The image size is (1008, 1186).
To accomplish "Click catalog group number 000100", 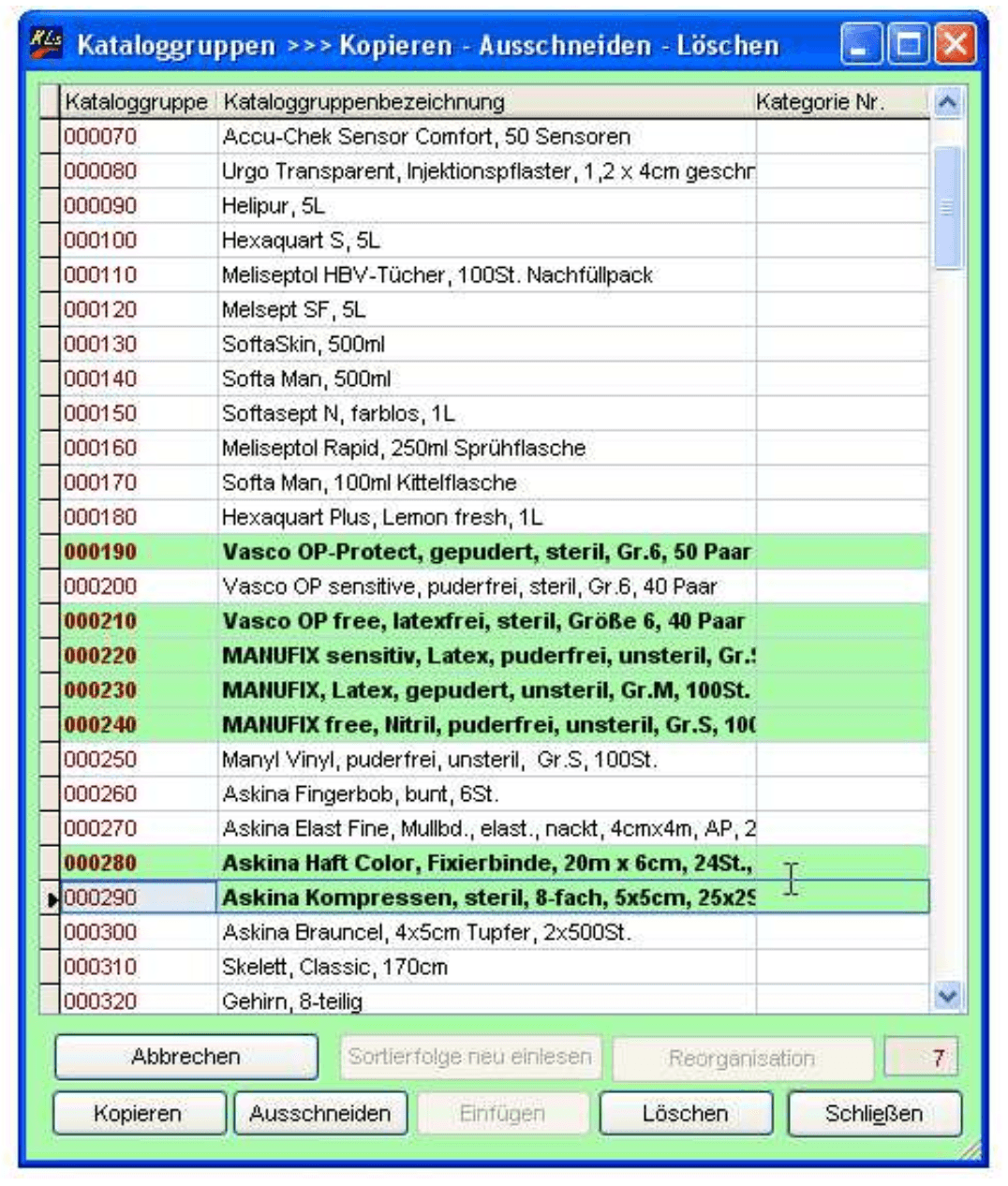I will point(100,241).
